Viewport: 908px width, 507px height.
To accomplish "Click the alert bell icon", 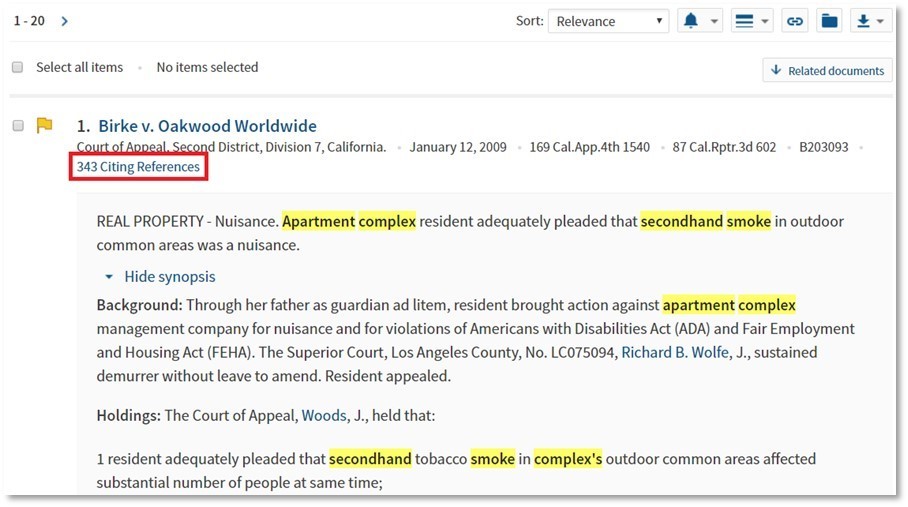I will (x=691, y=21).
